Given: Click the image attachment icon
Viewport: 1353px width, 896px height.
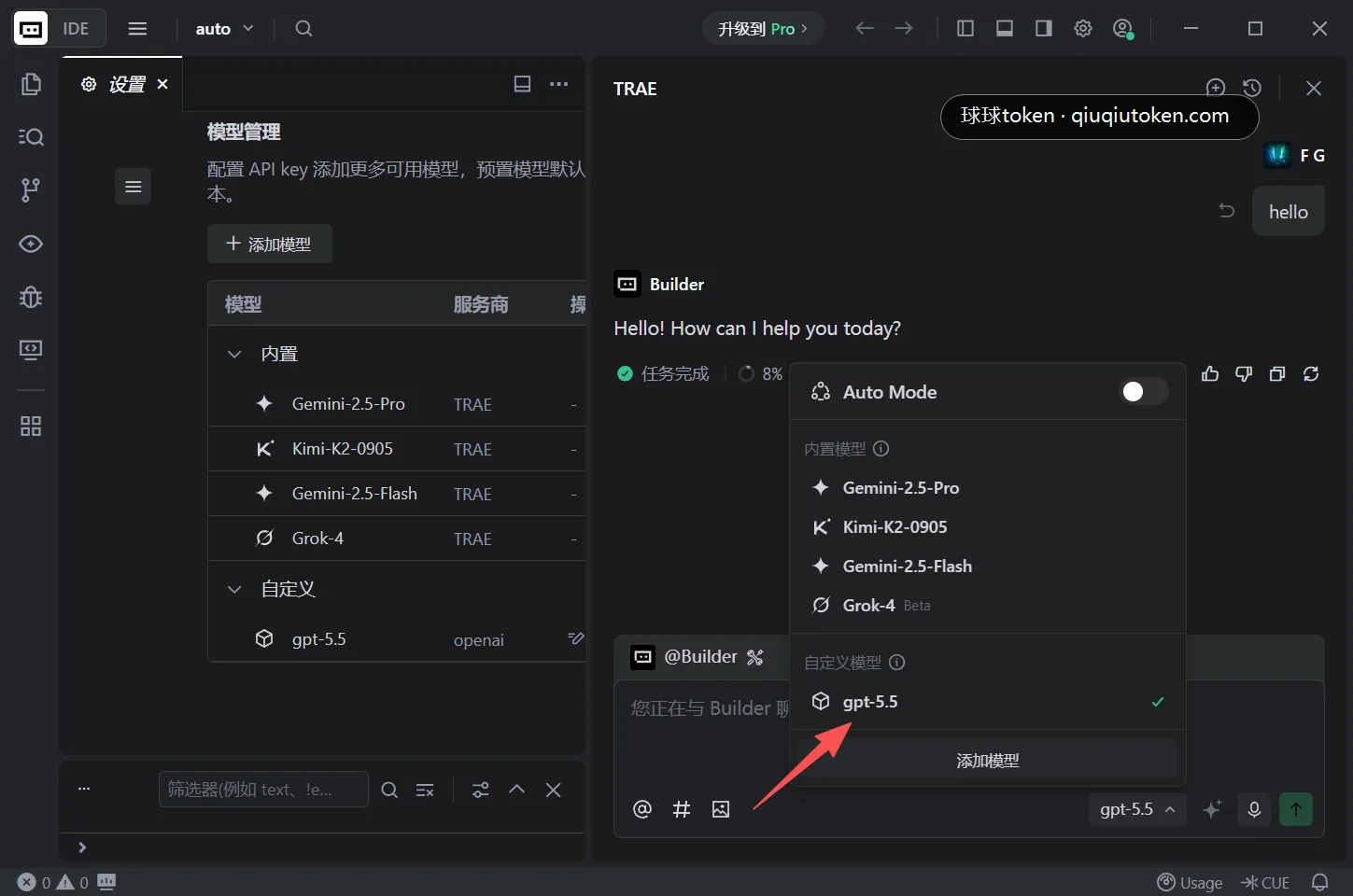Looking at the screenshot, I should point(721,809).
